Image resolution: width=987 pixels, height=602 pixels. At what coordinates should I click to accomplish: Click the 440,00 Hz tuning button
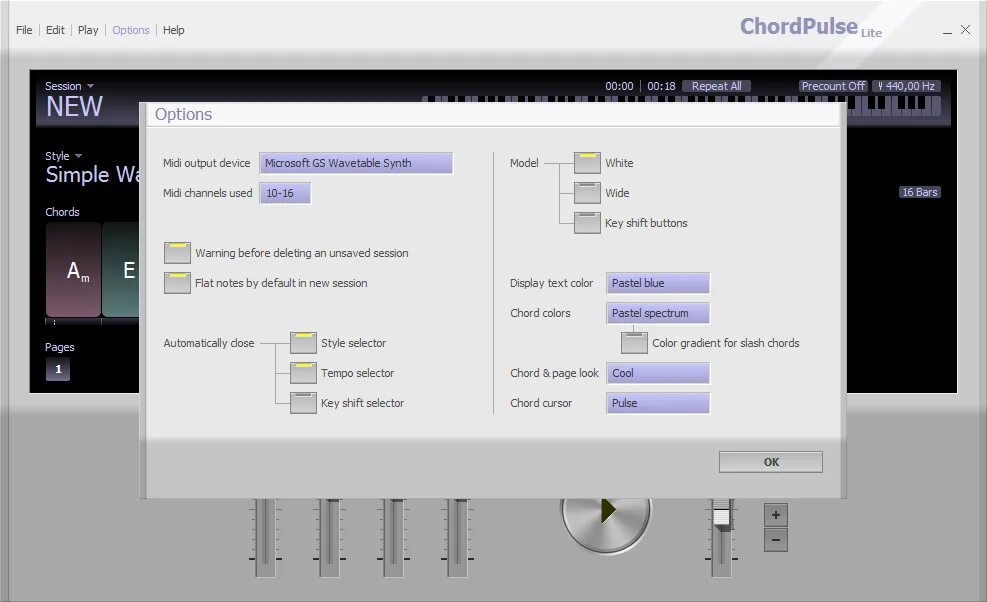click(906, 86)
